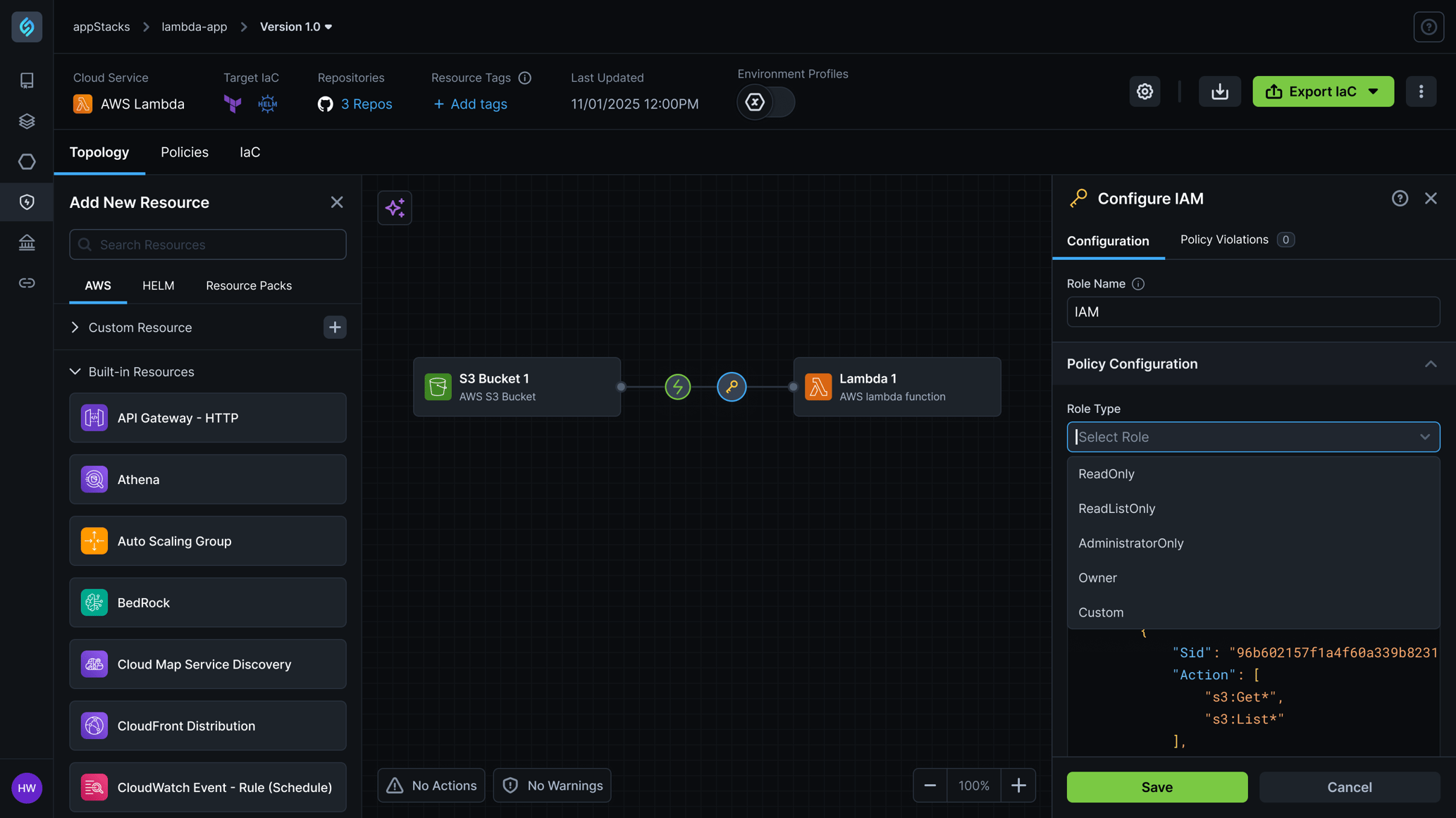Select Custom role type option

coord(1101,611)
